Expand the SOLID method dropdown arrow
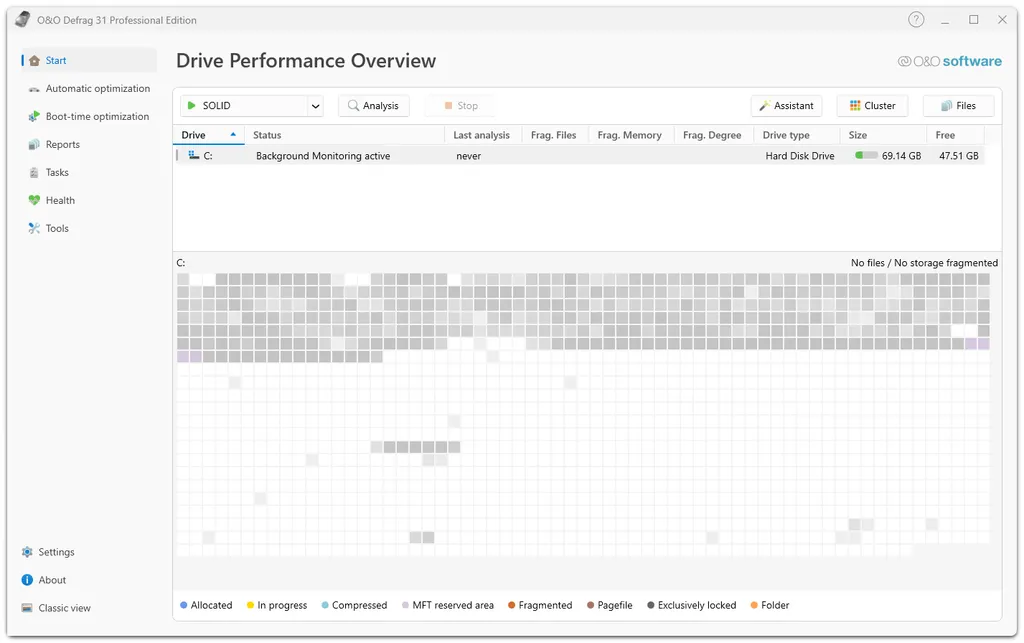1024x643 pixels. point(315,106)
